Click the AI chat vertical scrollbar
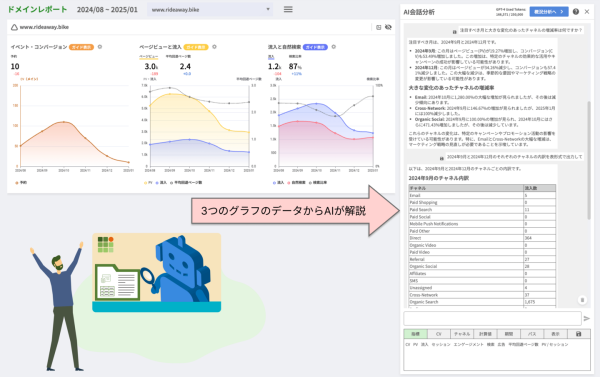The height and width of the screenshot is (377, 600). coord(589,160)
